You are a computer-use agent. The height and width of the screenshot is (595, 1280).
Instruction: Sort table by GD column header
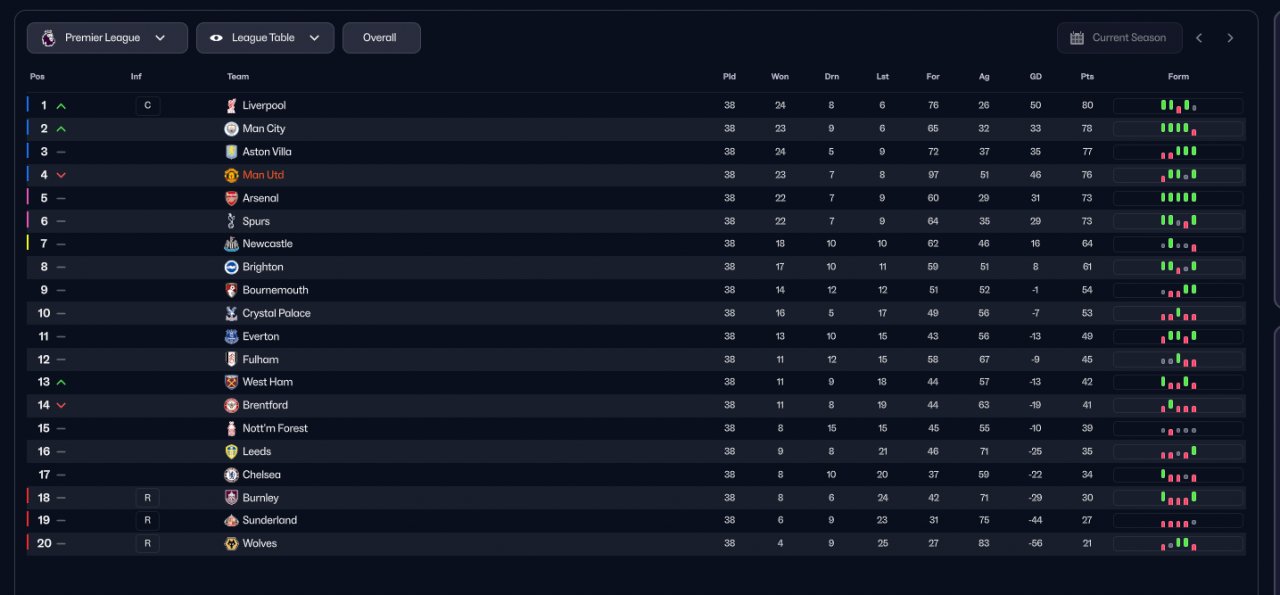(1035, 77)
